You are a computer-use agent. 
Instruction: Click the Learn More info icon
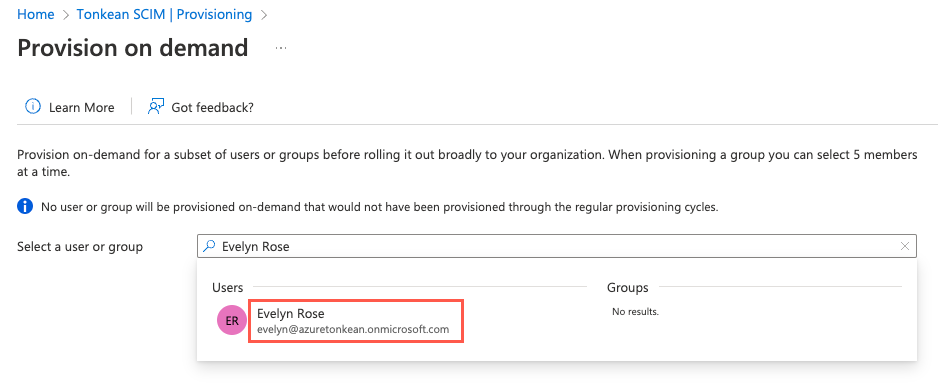pyautogui.click(x=32, y=107)
